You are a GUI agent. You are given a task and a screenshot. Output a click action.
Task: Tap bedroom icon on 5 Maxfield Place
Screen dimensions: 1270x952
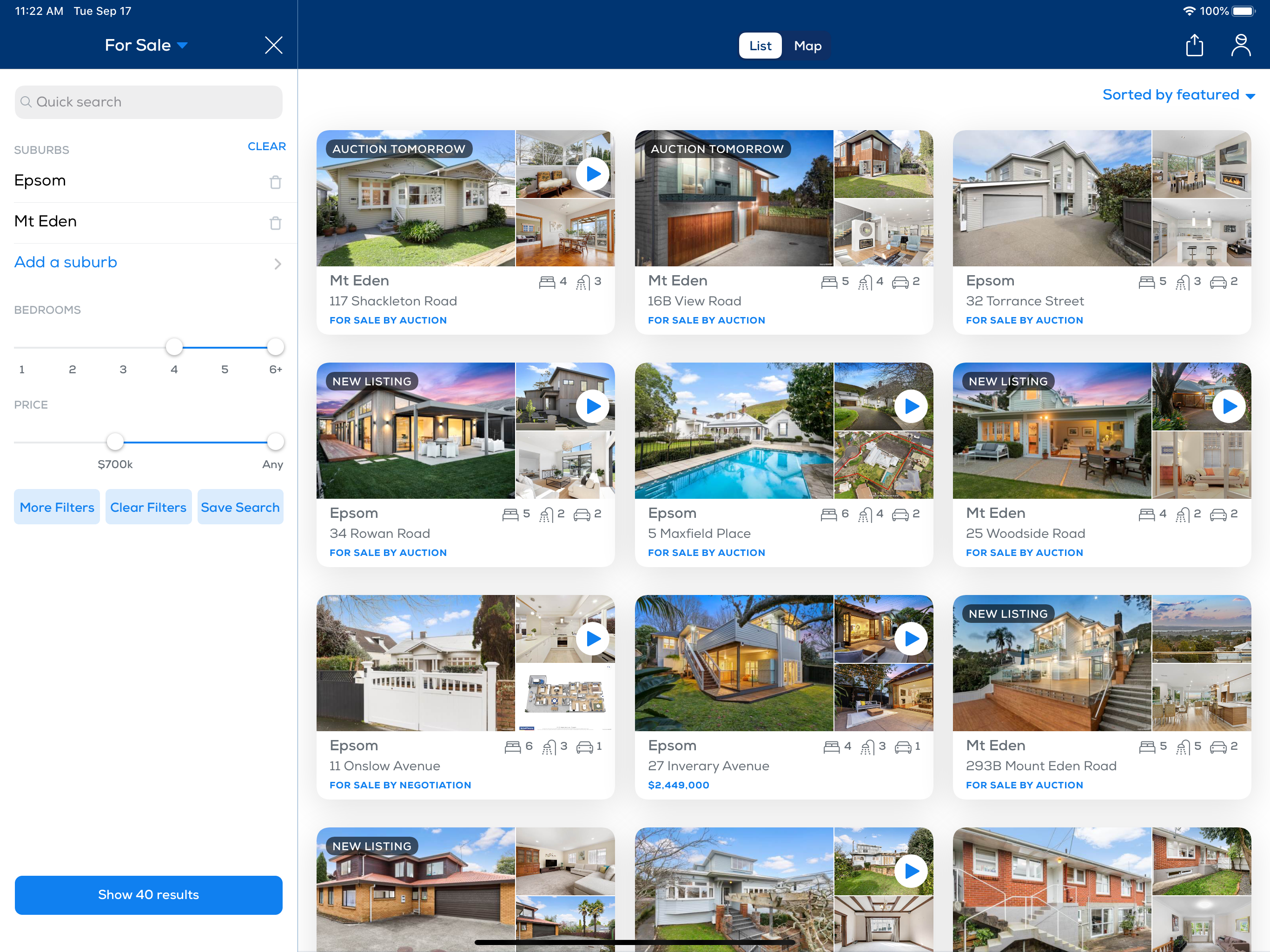(x=828, y=515)
